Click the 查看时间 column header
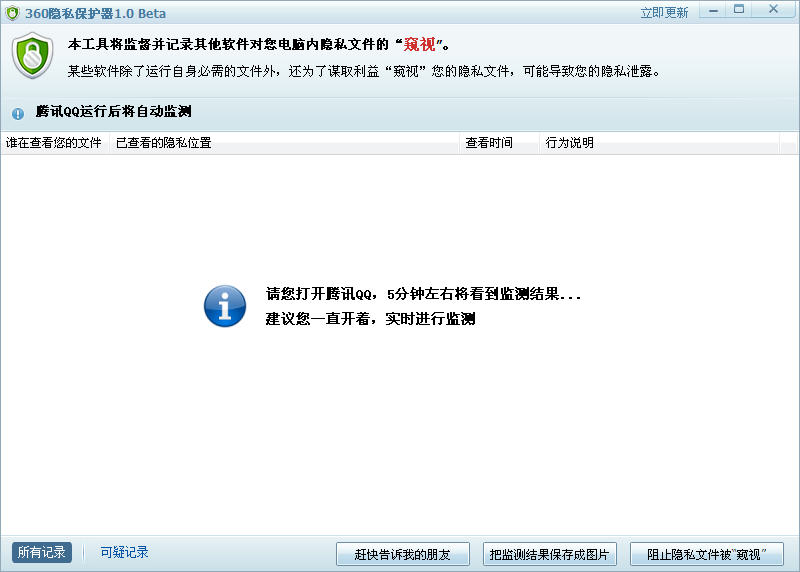 pos(499,143)
